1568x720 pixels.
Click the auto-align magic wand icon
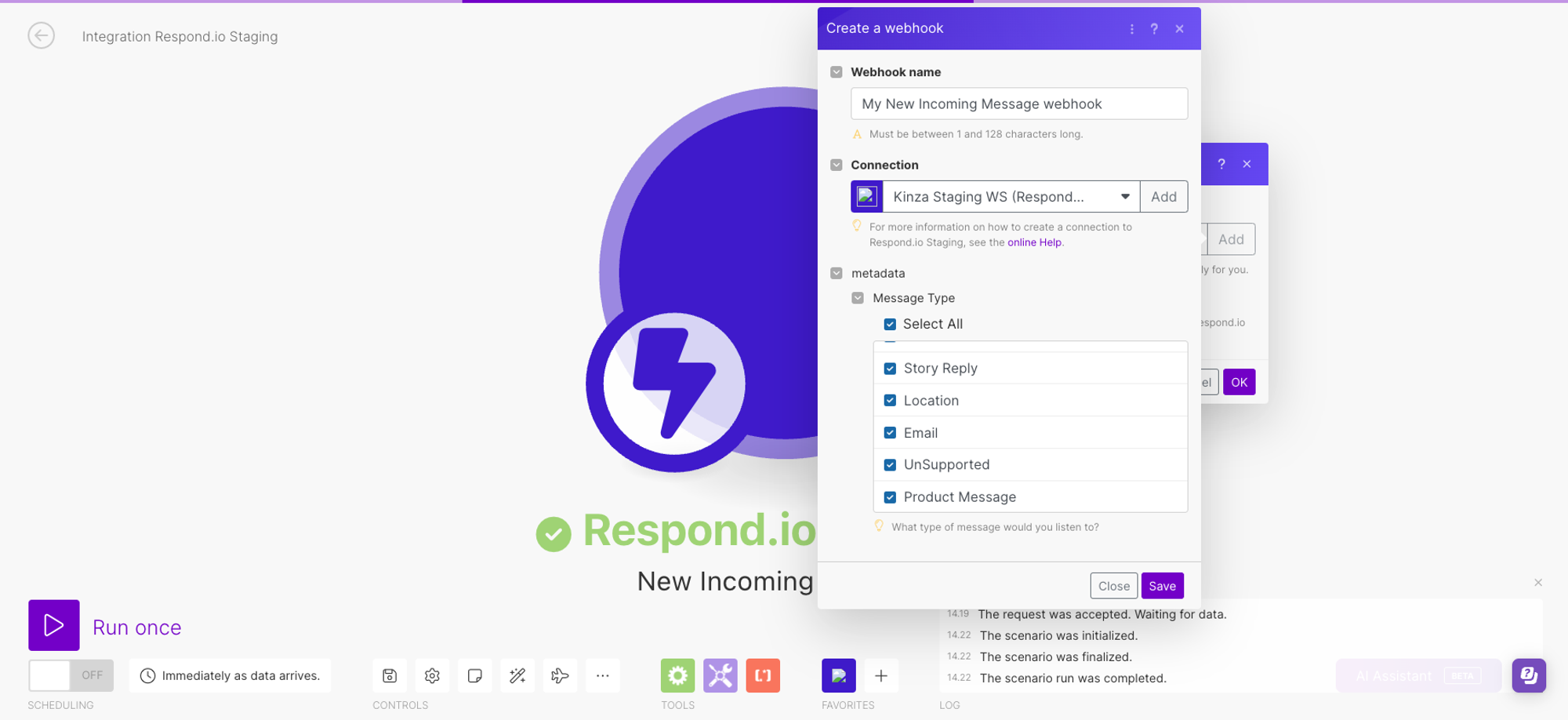pos(517,675)
